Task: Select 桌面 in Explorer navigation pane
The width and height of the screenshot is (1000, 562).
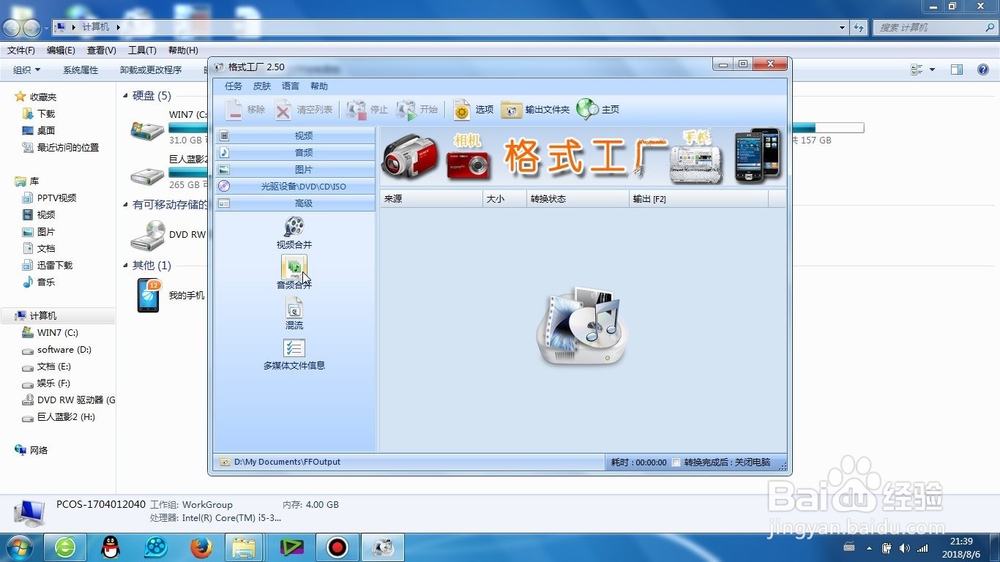Action: coord(46,130)
